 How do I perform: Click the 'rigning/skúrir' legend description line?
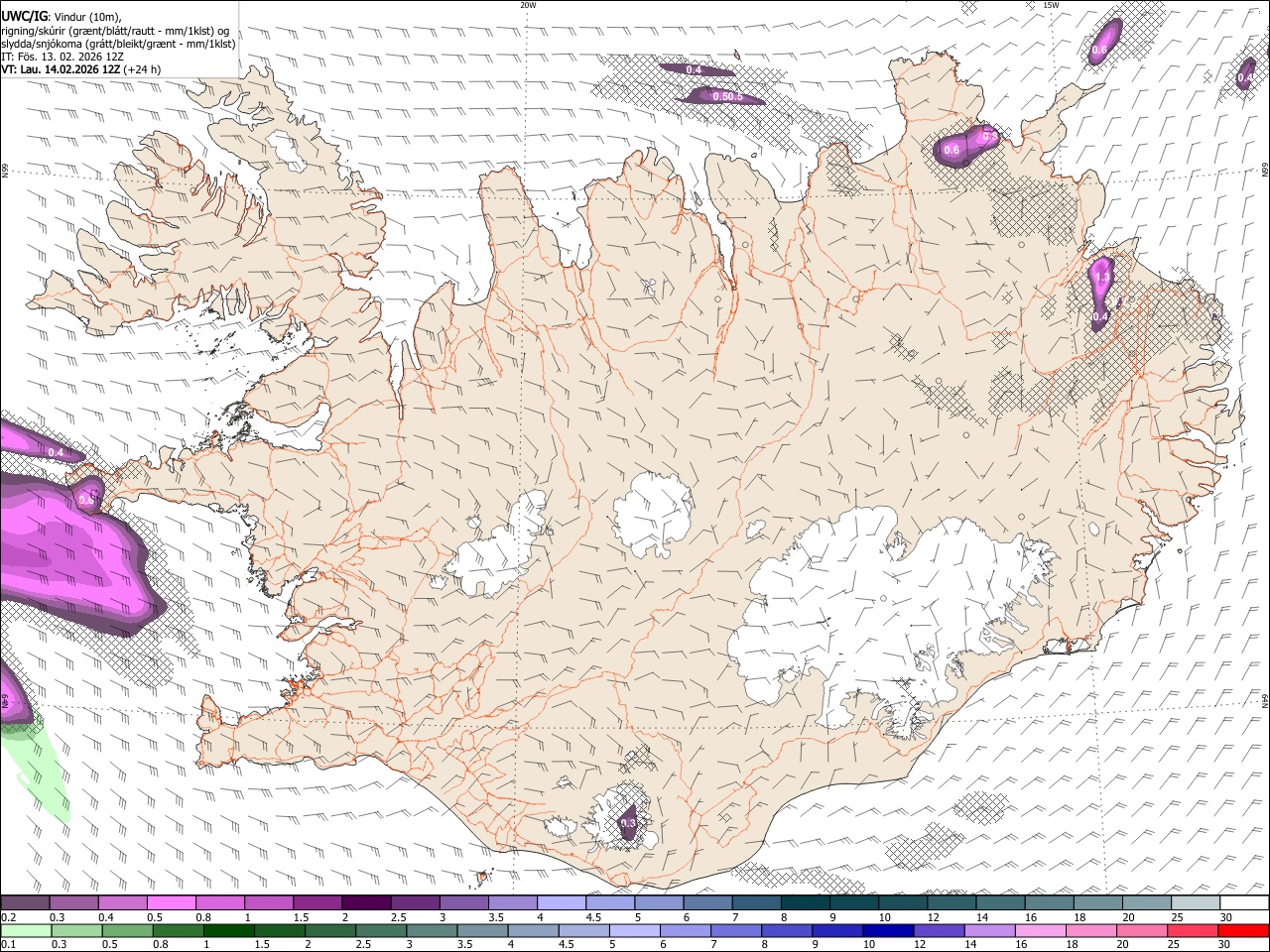[x=115, y=30]
